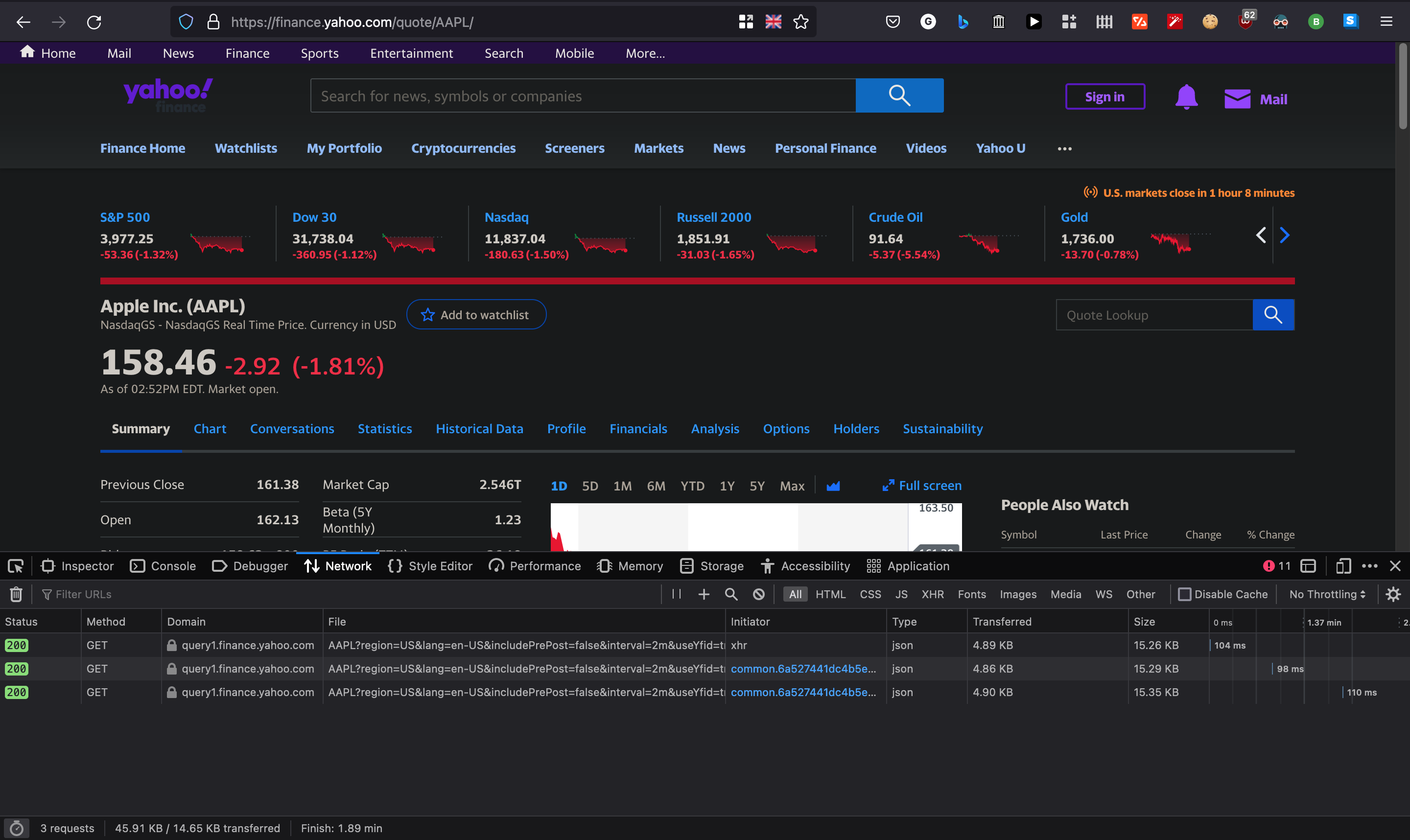Screen dimensions: 1410x840
Task: Open DevTools more options ellipsis
Action: click(x=1369, y=566)
